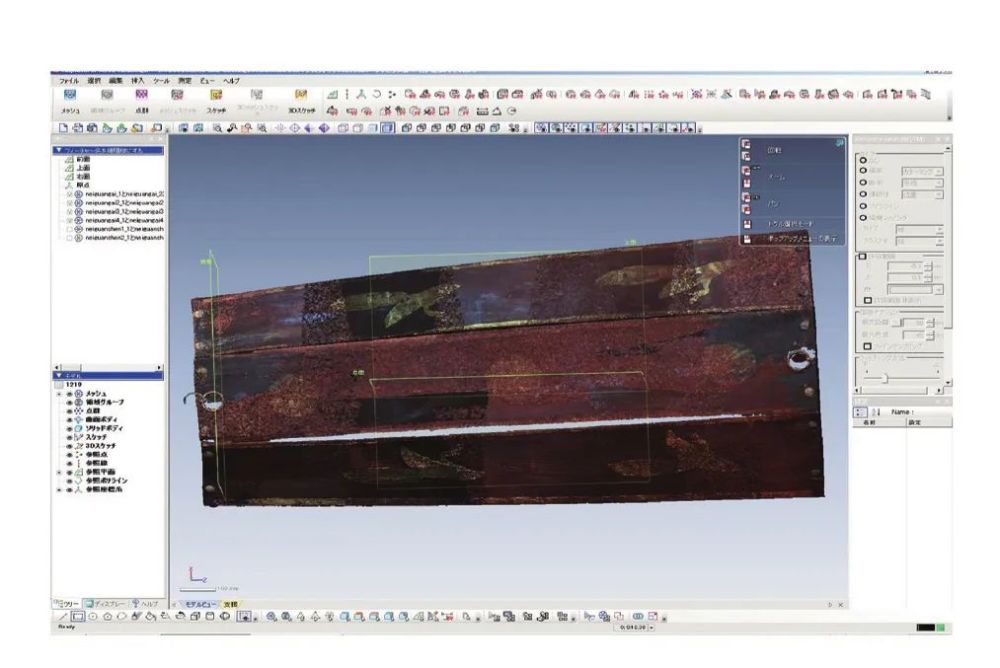
Task: Switch to the ディスプレイ tab
Action: point(106,604)
